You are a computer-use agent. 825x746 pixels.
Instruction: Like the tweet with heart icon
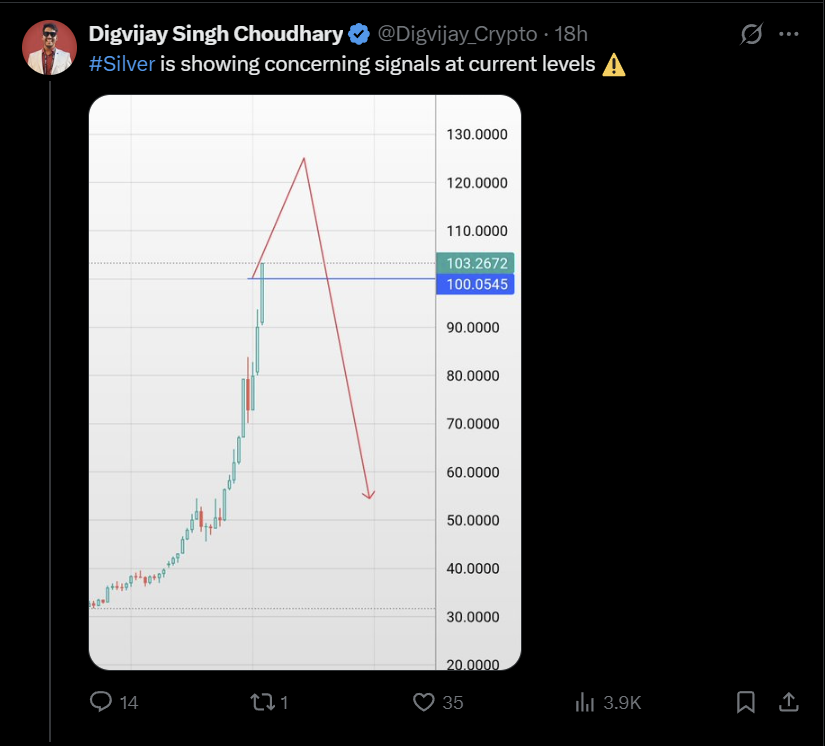click(x=424, y=702)
